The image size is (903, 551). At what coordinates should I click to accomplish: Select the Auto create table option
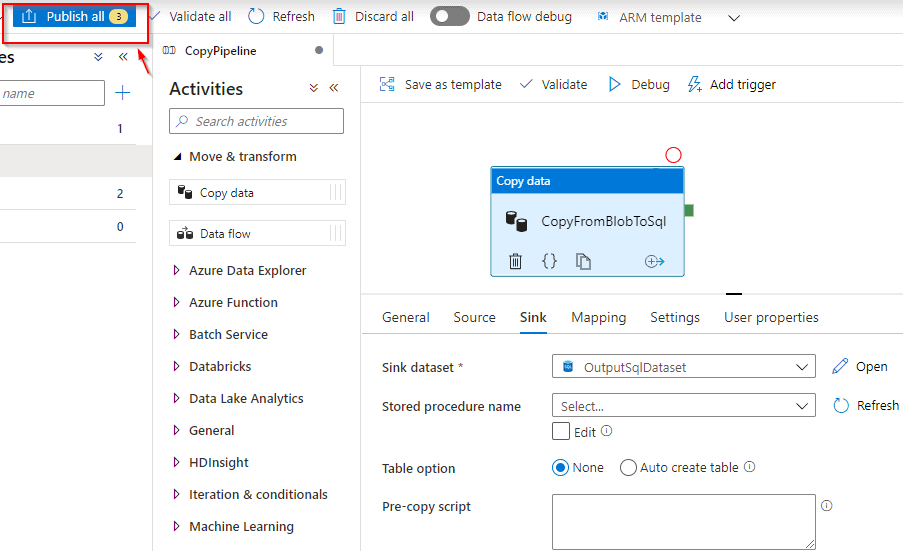pyautogui.click(x=628, y=468)
